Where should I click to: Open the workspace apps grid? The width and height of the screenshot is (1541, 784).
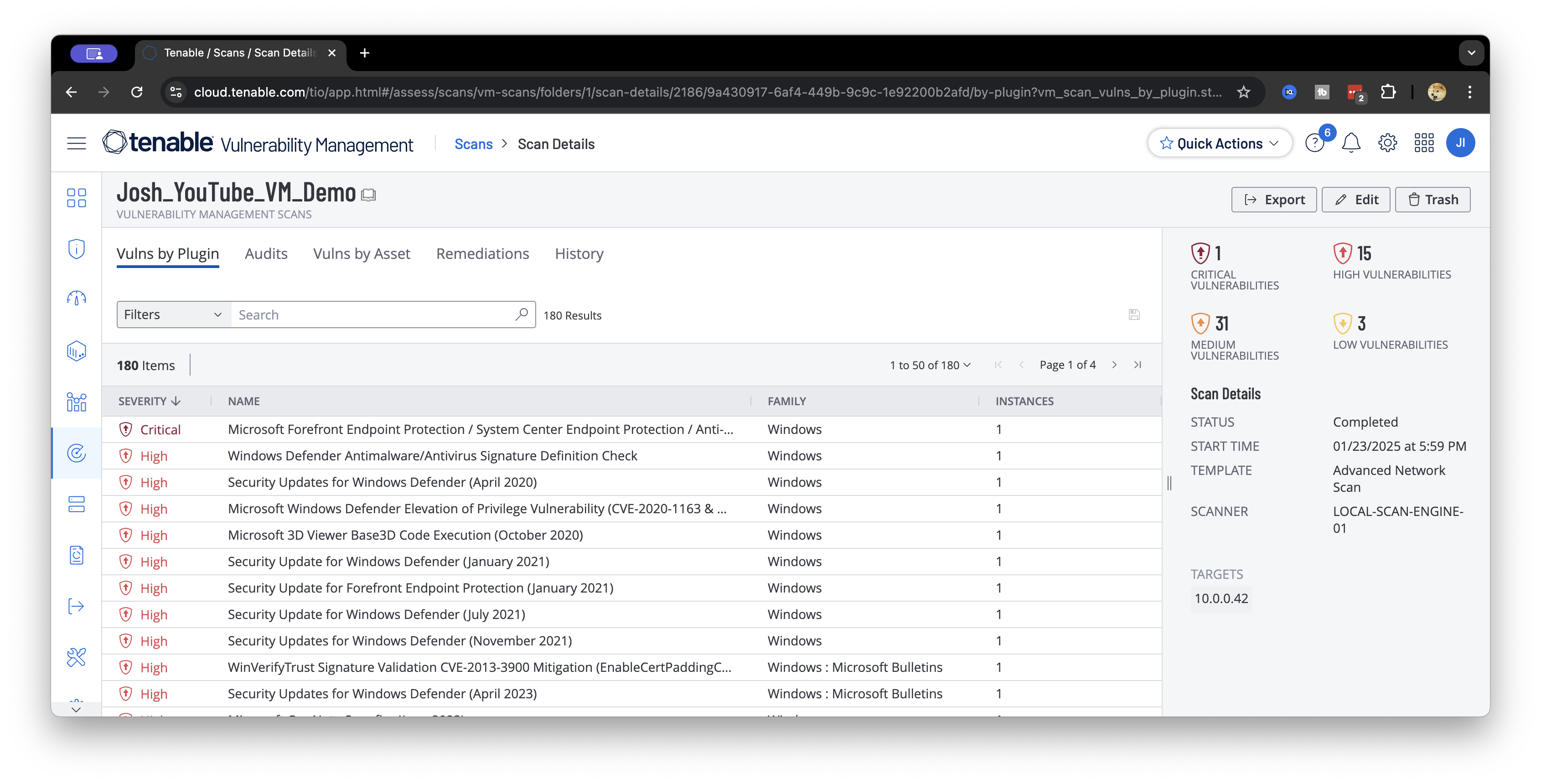point(1424,144)
